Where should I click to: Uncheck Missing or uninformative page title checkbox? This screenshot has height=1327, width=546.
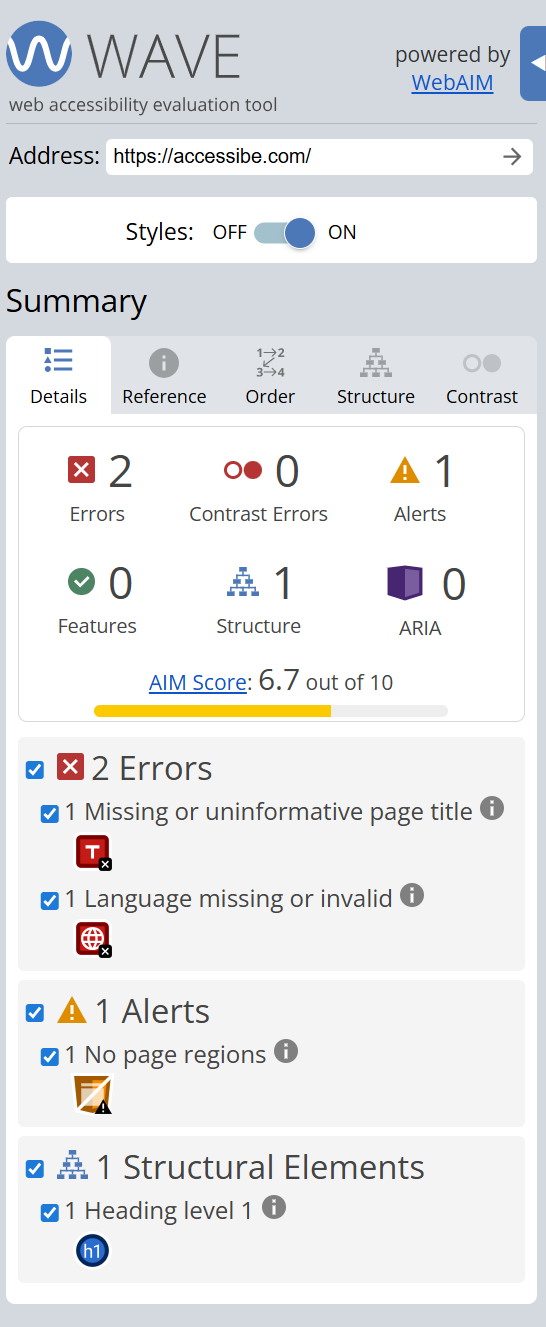(x=50, y=814)
